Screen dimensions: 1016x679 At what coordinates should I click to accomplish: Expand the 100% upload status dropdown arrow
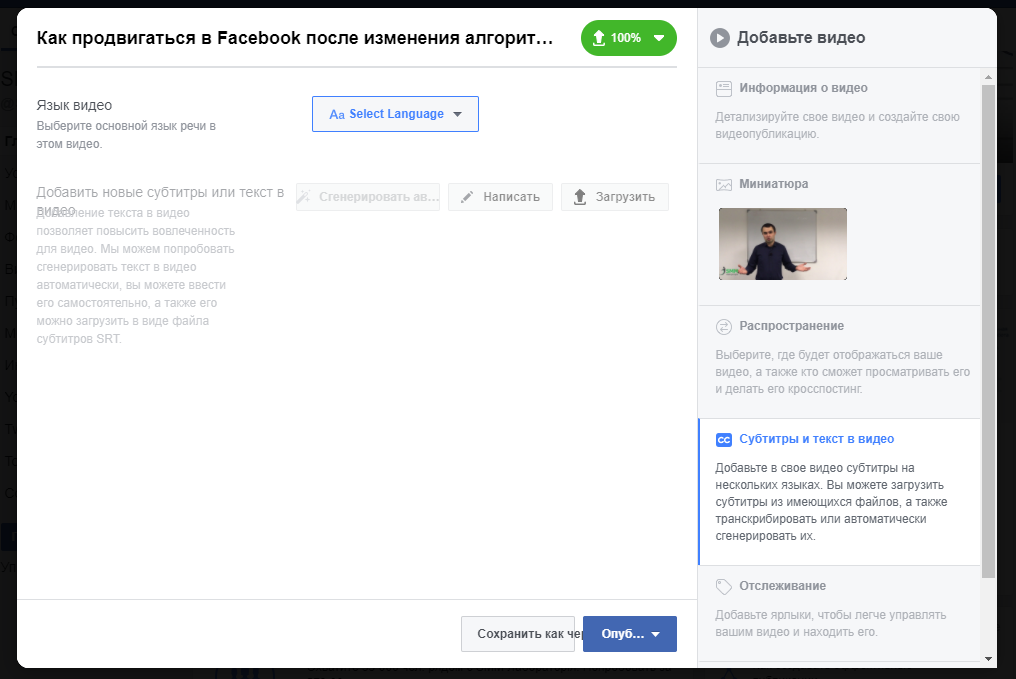(x=659, y=38)
